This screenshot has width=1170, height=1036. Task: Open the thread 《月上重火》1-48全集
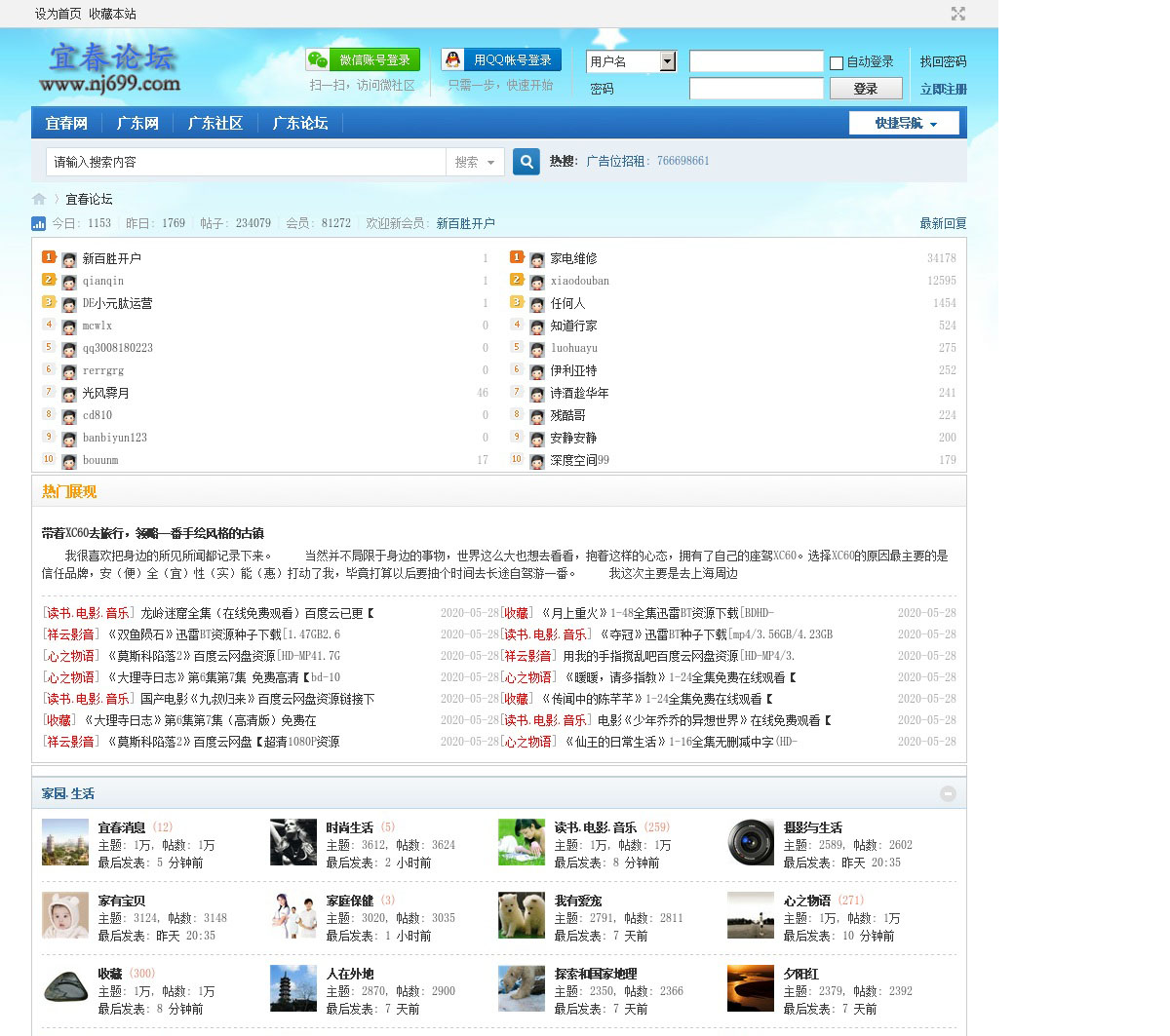657,613
